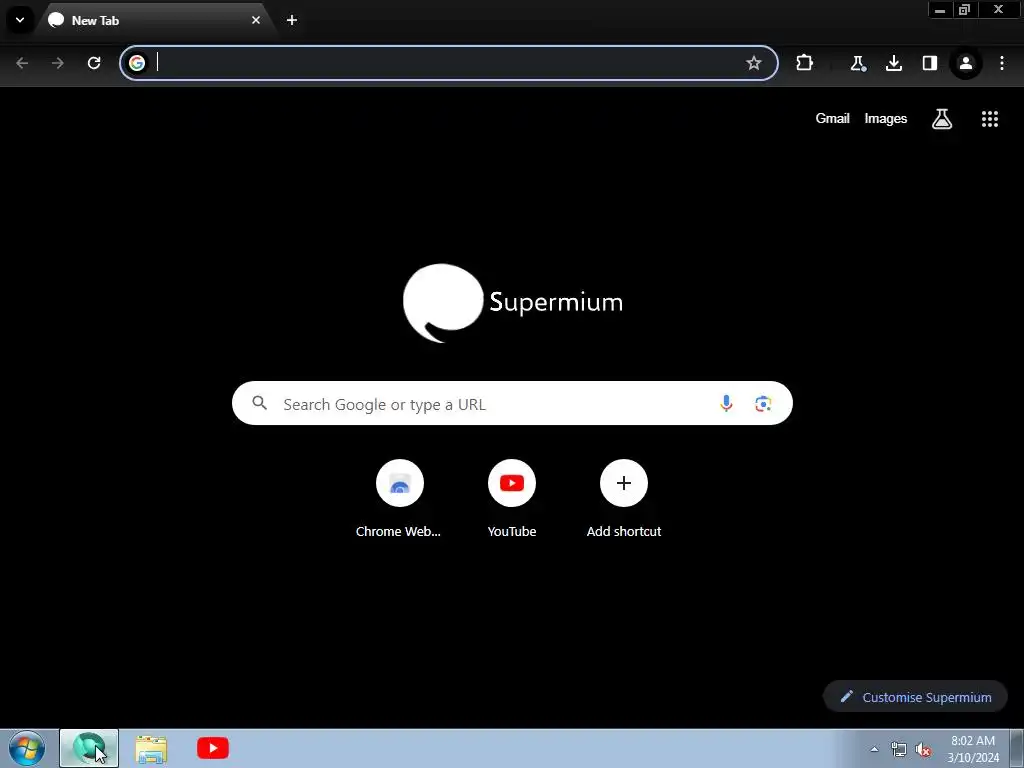Start voice search with microphone icon

pyautogui.click(x=726, y=403)
